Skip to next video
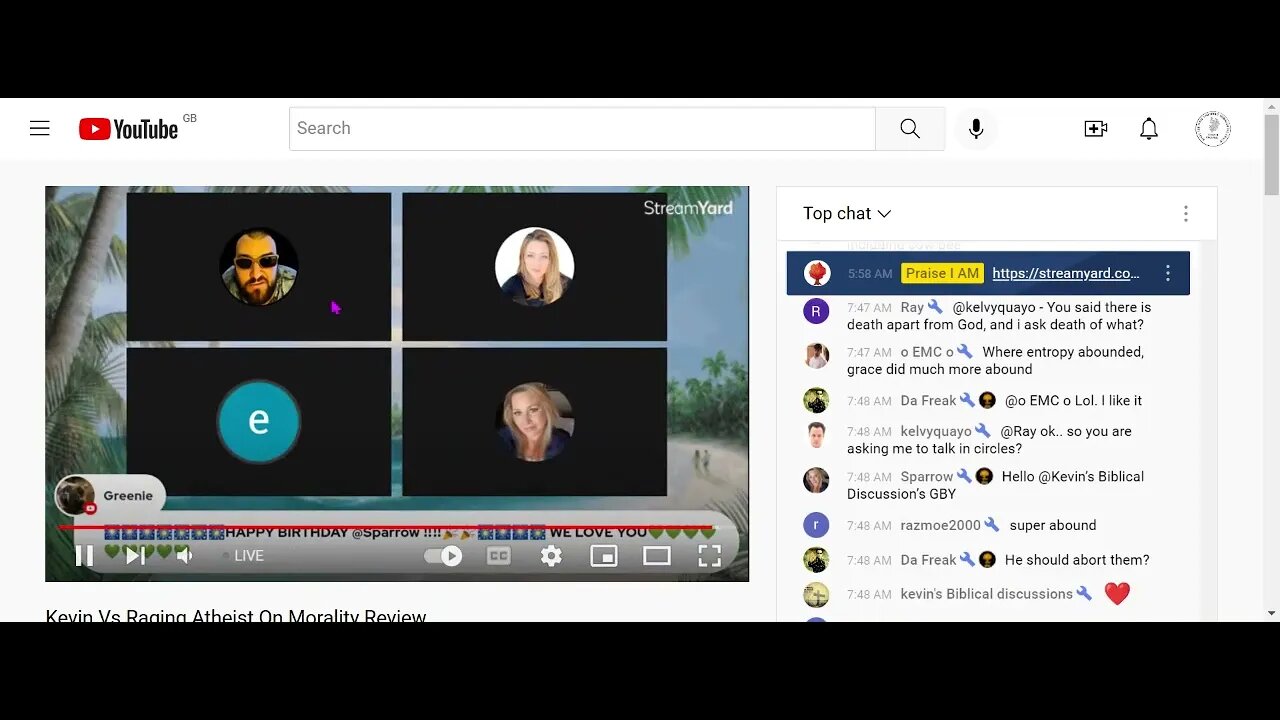The height and width of the screenshot is (720, 1280). 135,556
